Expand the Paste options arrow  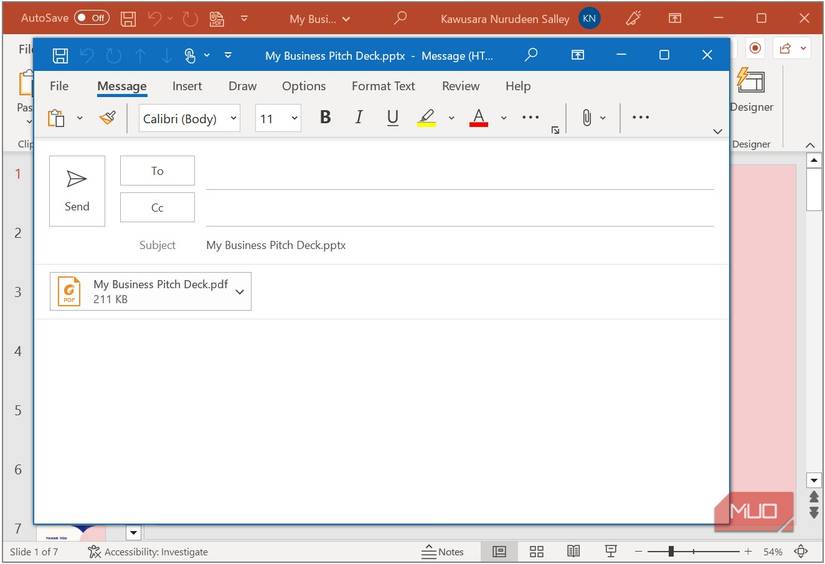coord(79,118)
